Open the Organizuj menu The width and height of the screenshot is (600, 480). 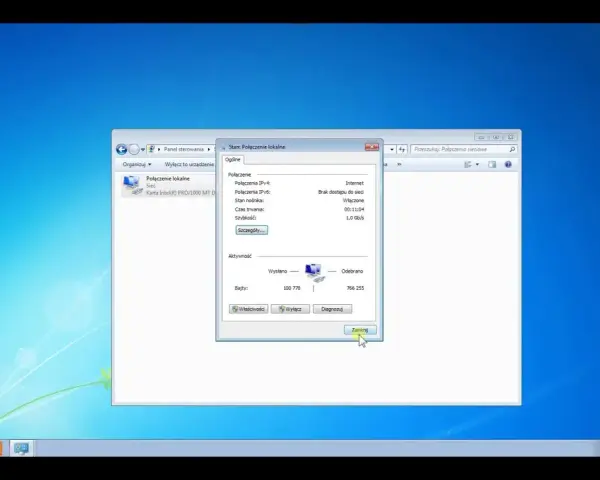coord(137,164)
